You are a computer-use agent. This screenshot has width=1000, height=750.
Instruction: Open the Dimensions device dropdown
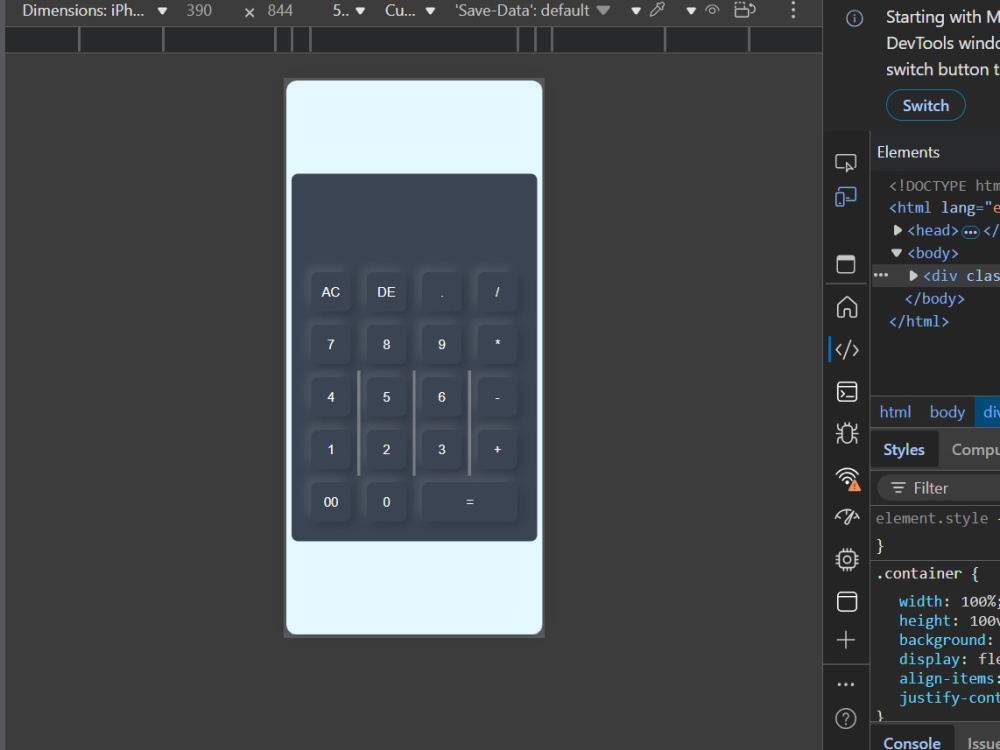pyautogui.click(x=94, y=10)
